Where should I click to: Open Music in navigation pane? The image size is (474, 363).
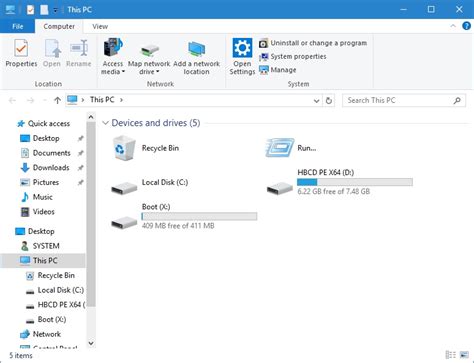coord(37,197)
